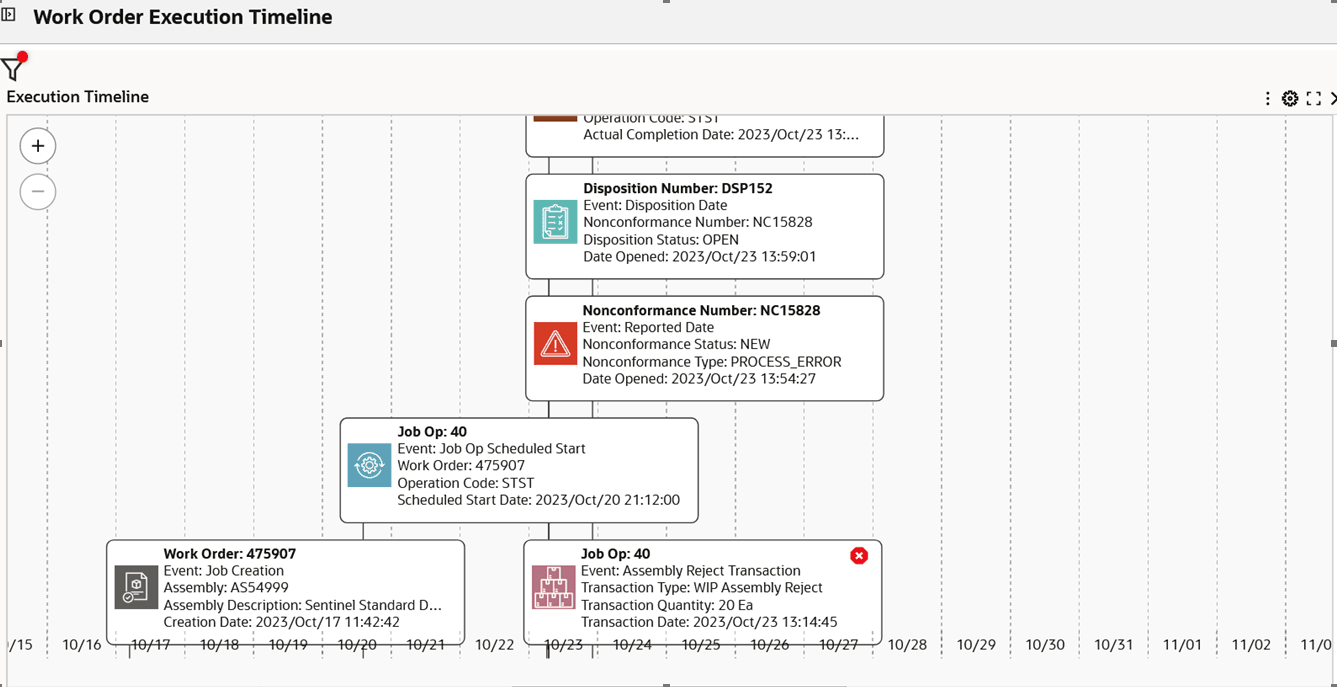Click the Work Order 475907 job creation icon
This screenshot has width=1337, height=687.
coord(136,587)
